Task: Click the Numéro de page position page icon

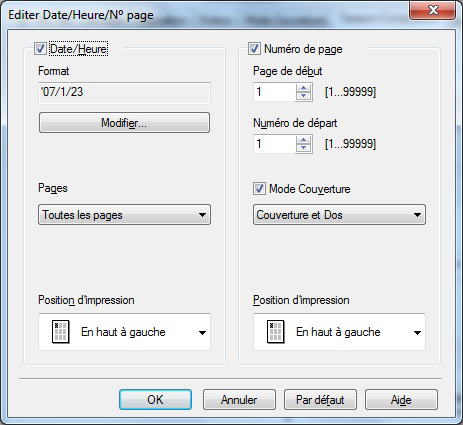Action: [276, 332]
